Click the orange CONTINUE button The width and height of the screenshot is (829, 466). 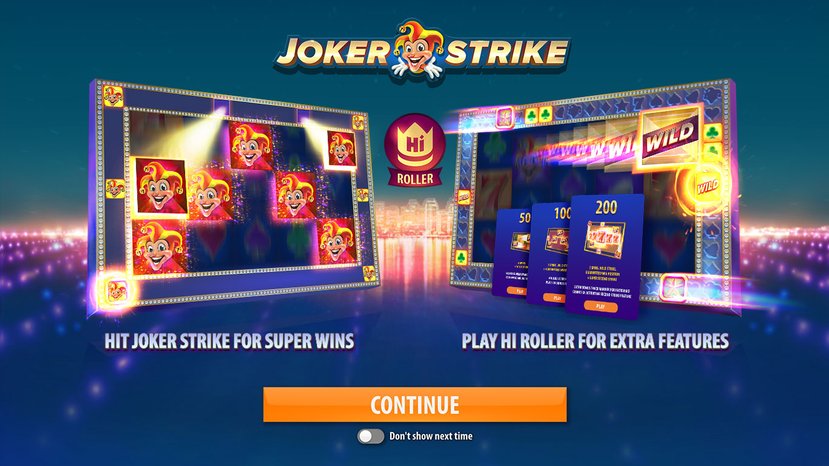point(415,405)
